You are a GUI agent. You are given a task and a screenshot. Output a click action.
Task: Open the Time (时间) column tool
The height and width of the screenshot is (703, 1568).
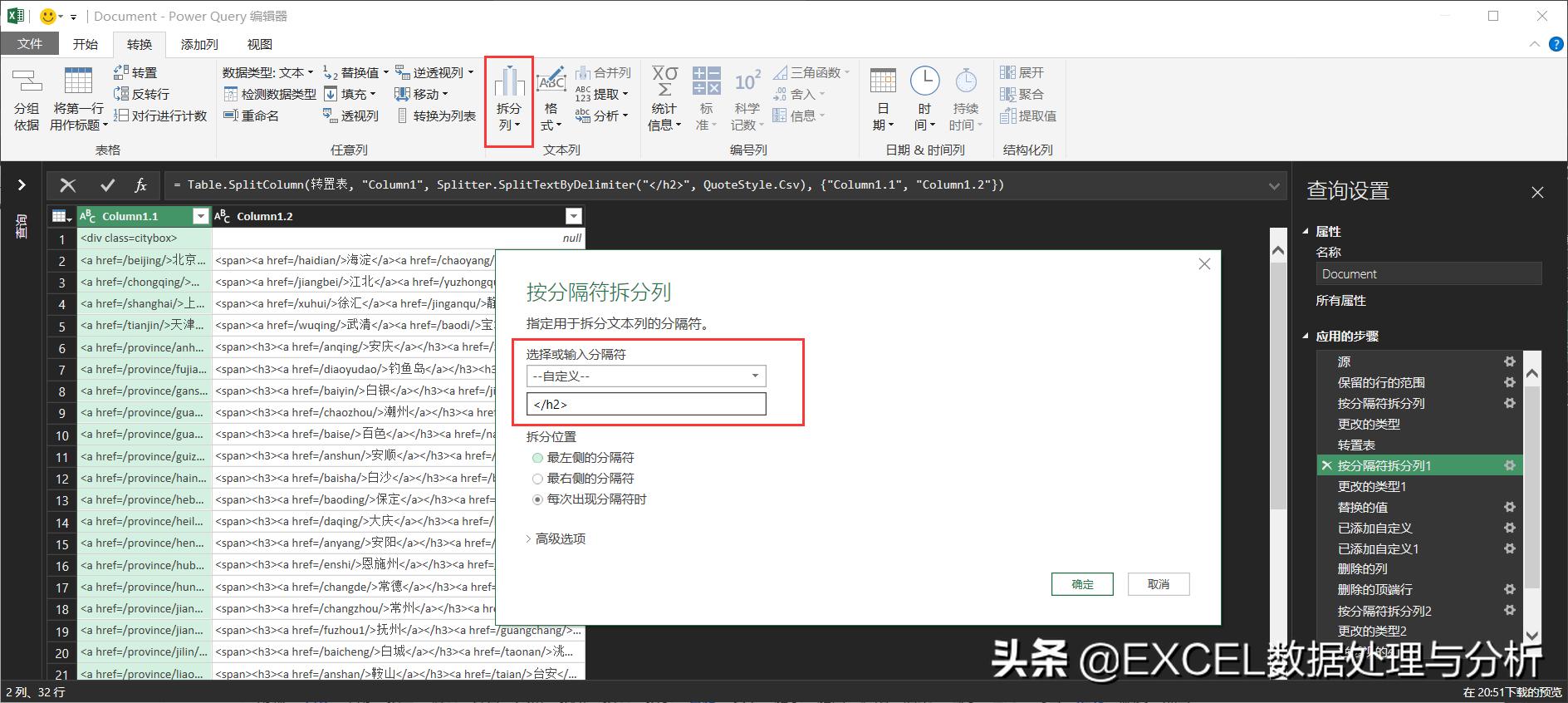[x=924, y=100]
